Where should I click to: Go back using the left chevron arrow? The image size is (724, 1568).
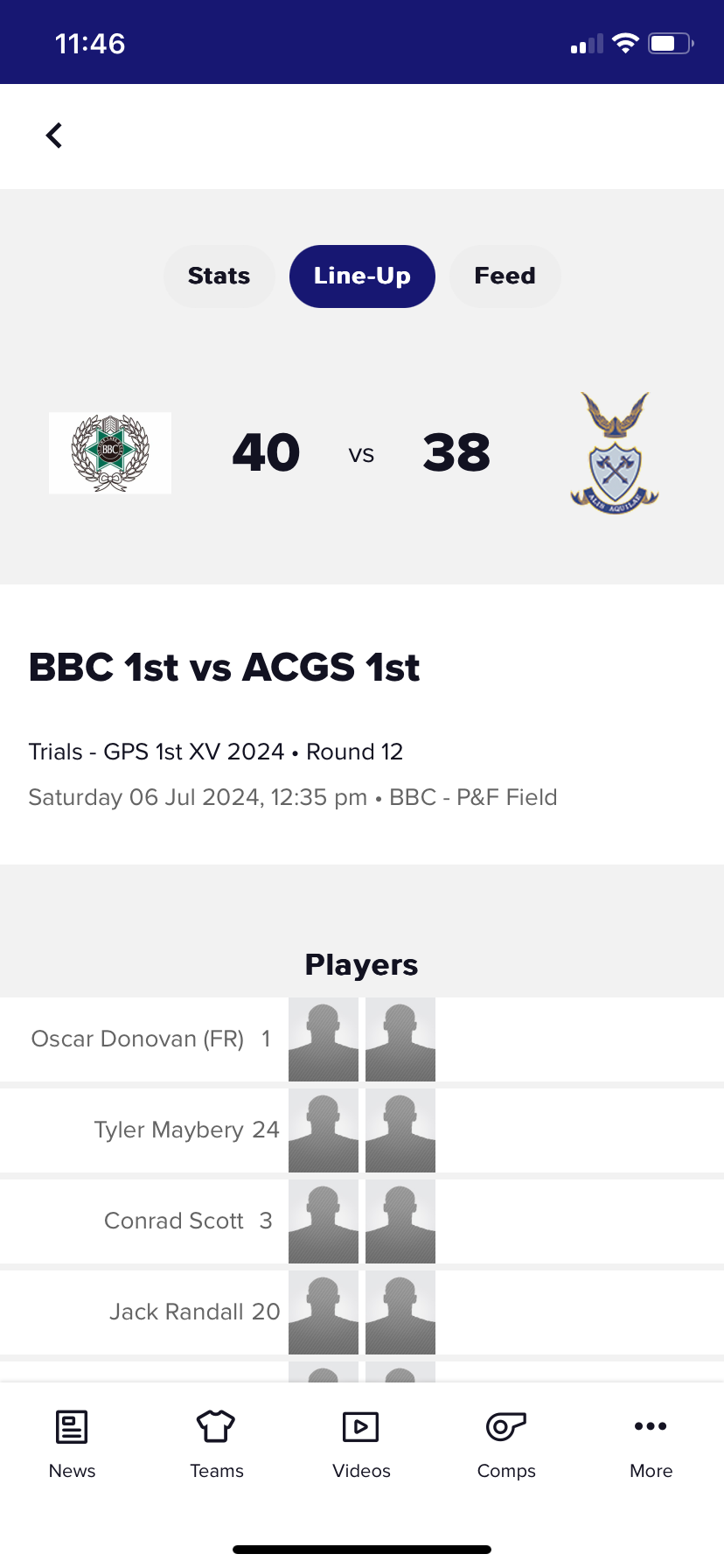point(54,136)
